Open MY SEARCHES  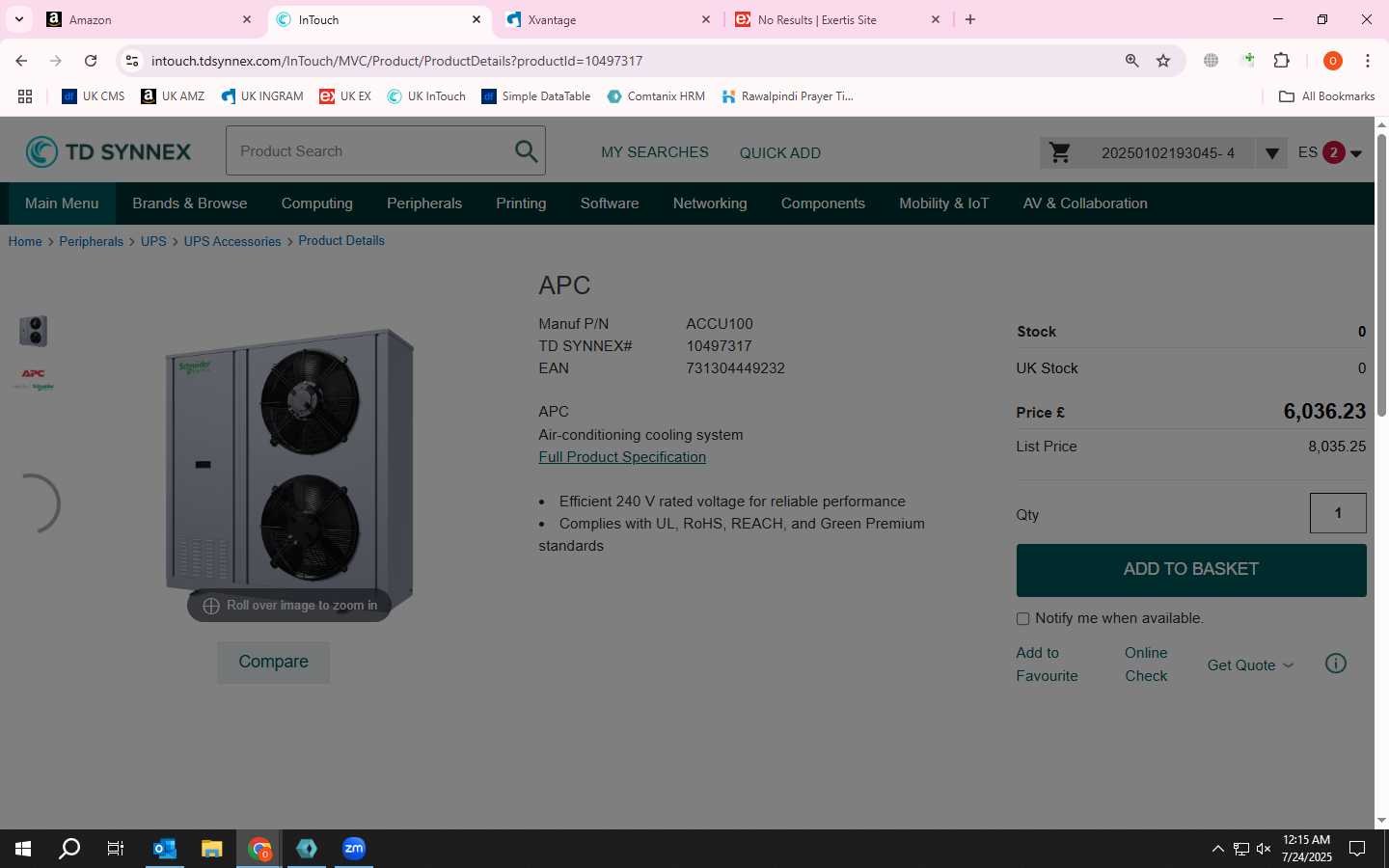click(x=654, y=152)
